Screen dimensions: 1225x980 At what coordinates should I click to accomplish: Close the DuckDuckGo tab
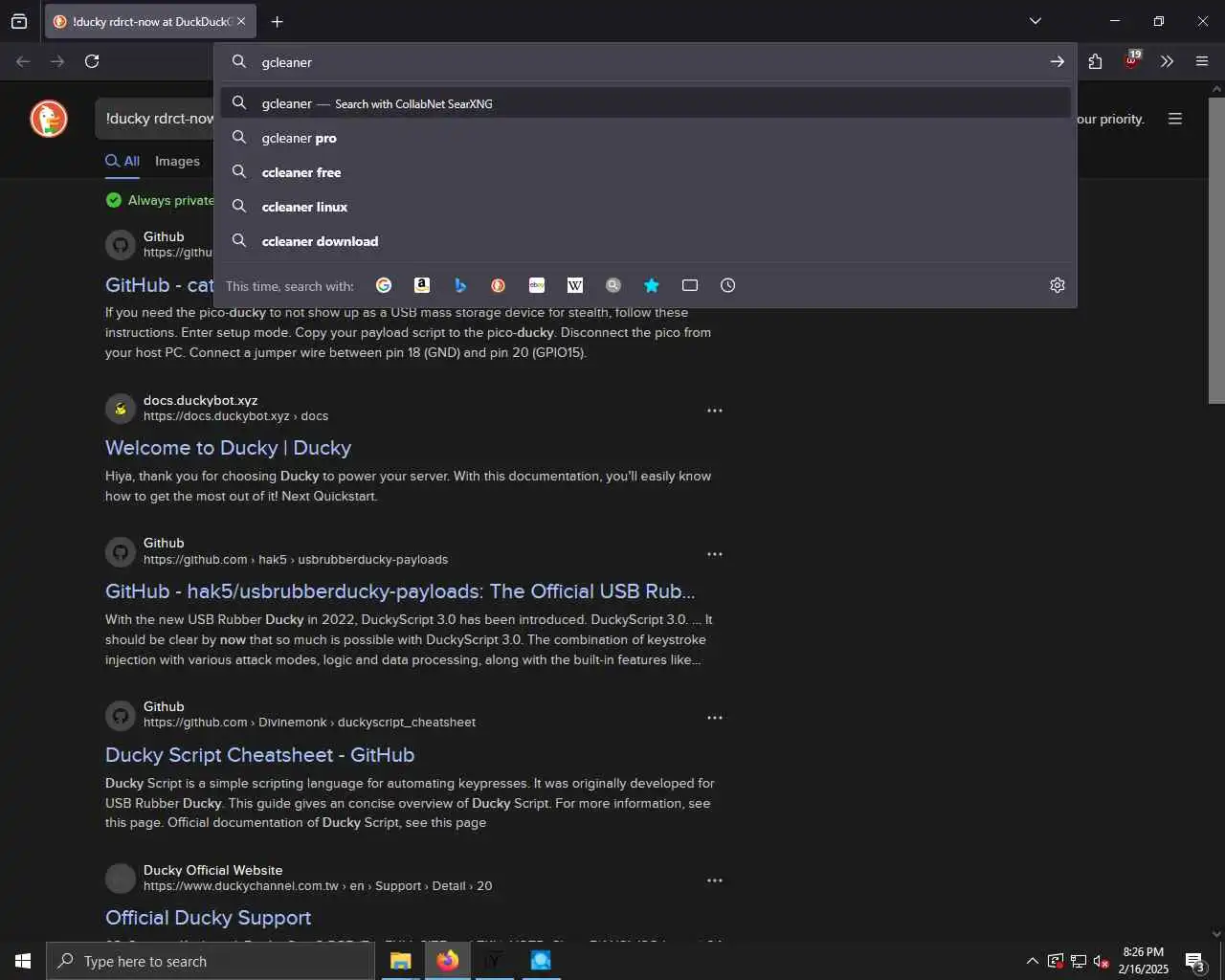tap(241, 21)
